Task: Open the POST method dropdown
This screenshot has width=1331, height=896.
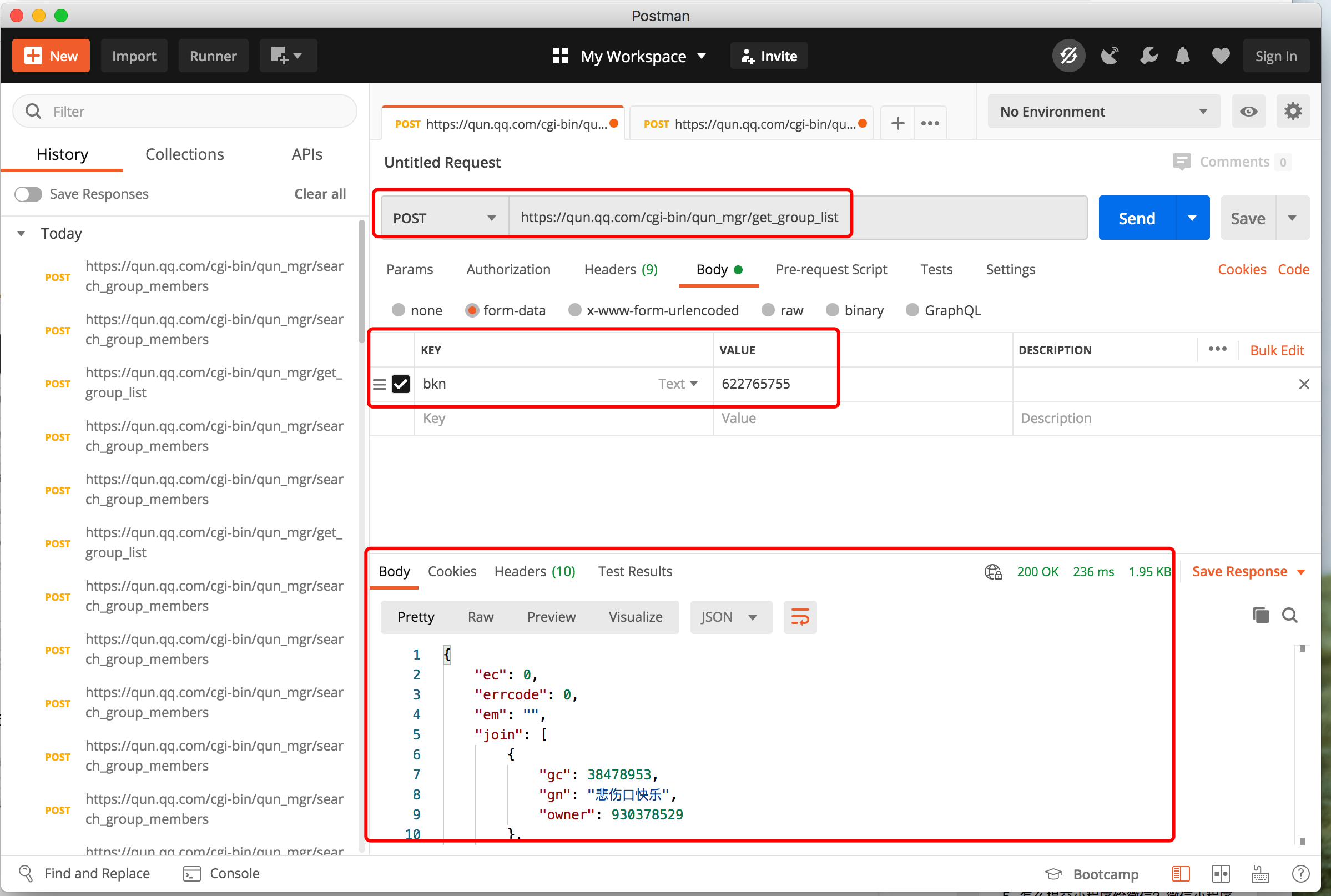Action: 444,218
